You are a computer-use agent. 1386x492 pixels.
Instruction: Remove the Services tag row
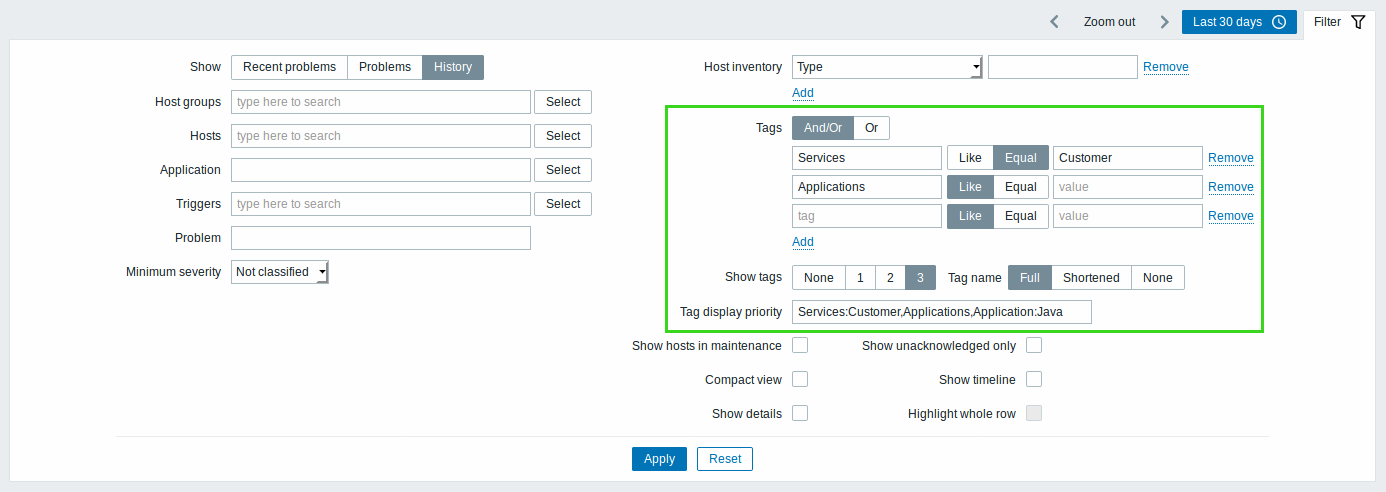(1231, 158)
